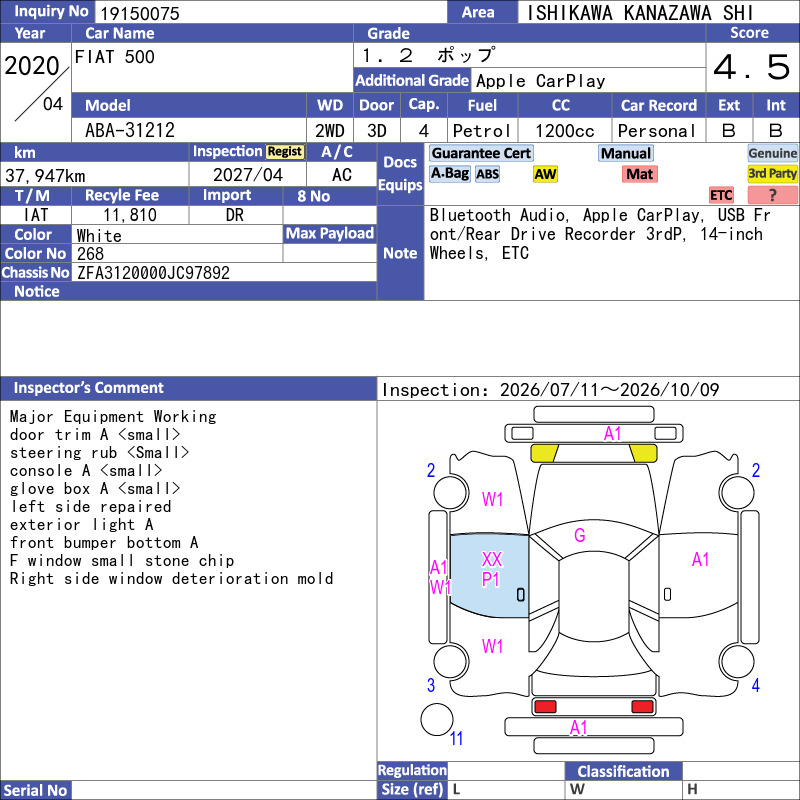
Task: Click the red Mat badge
Action: (x=639, y=174)
